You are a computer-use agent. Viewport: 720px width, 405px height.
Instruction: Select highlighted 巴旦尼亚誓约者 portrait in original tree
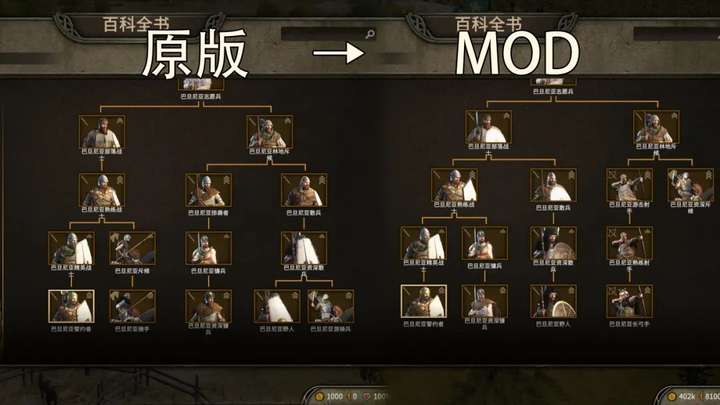pos(71,306)
